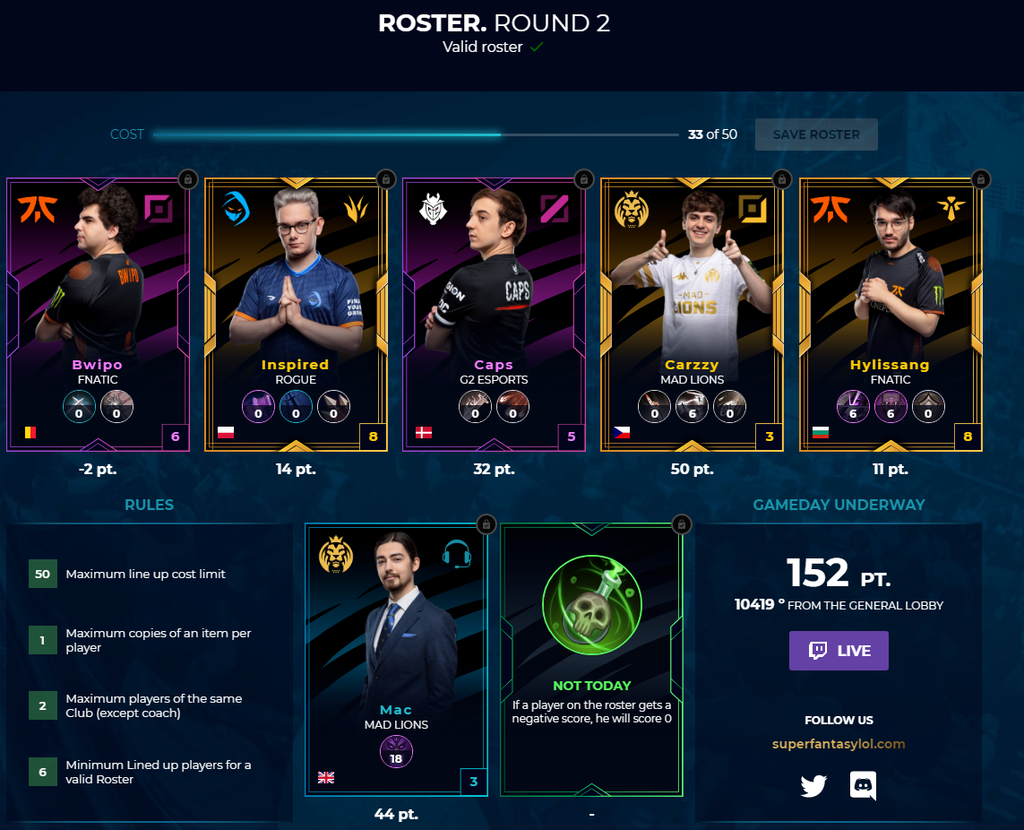Click the MAD Lions logo on Carzzy's card
Screen dimensions: 1024x830
[x=631, y=209]
